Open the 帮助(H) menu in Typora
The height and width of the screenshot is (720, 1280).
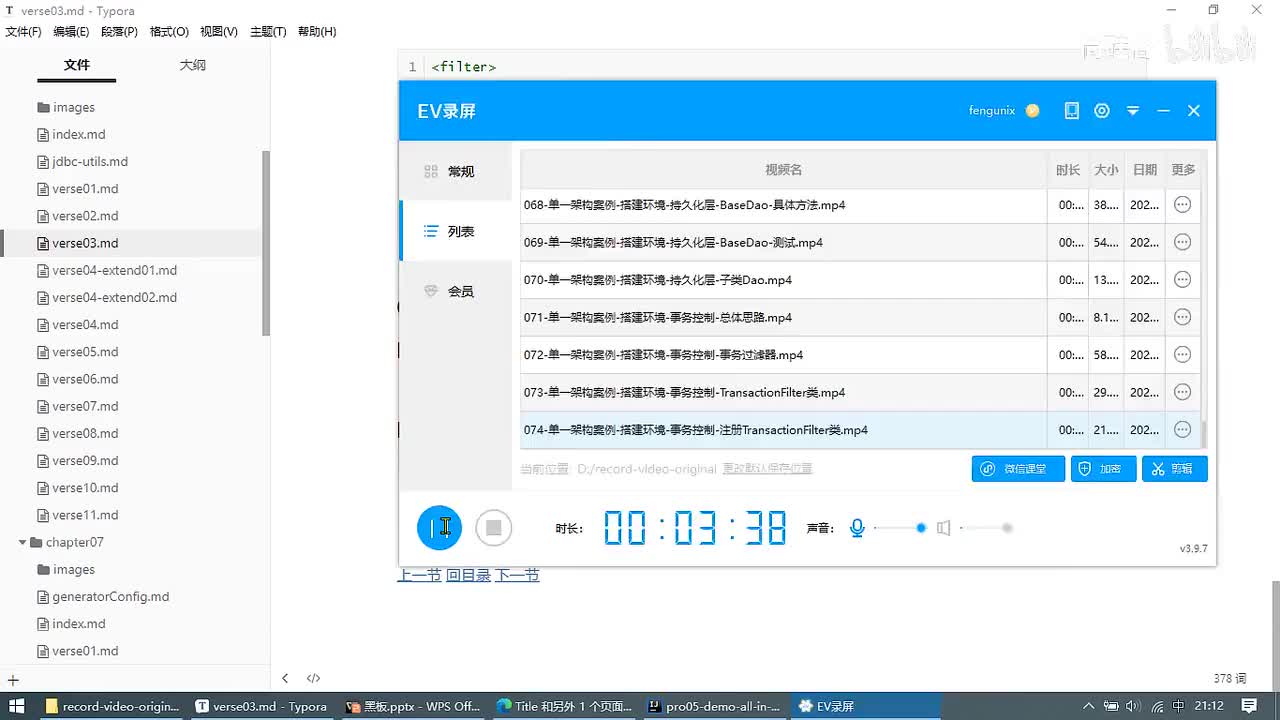(x=317, y=32)
